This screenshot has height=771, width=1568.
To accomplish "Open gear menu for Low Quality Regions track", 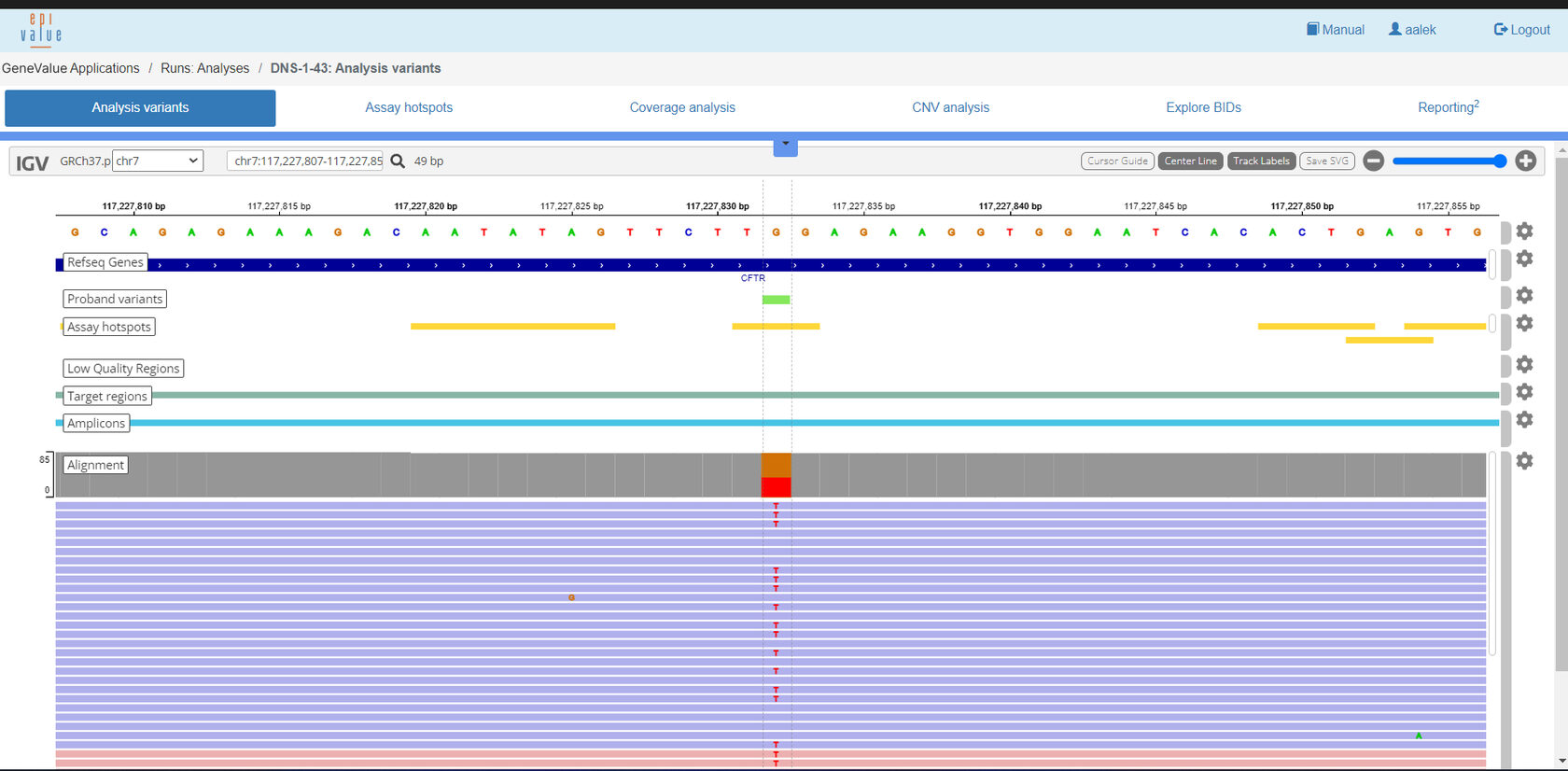I will (x=1524, y=364).
